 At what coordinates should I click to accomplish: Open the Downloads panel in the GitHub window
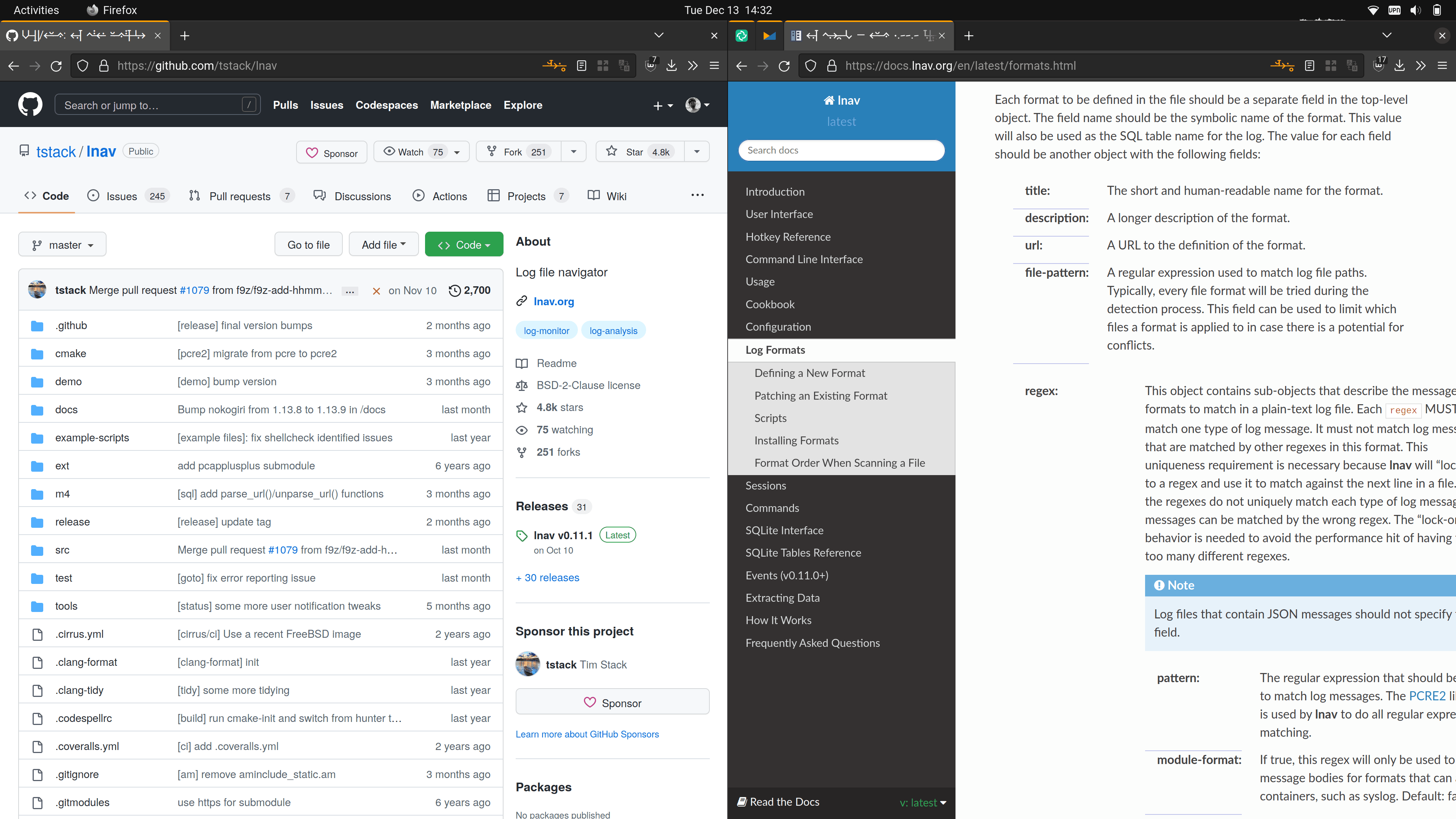click(672, 66)
